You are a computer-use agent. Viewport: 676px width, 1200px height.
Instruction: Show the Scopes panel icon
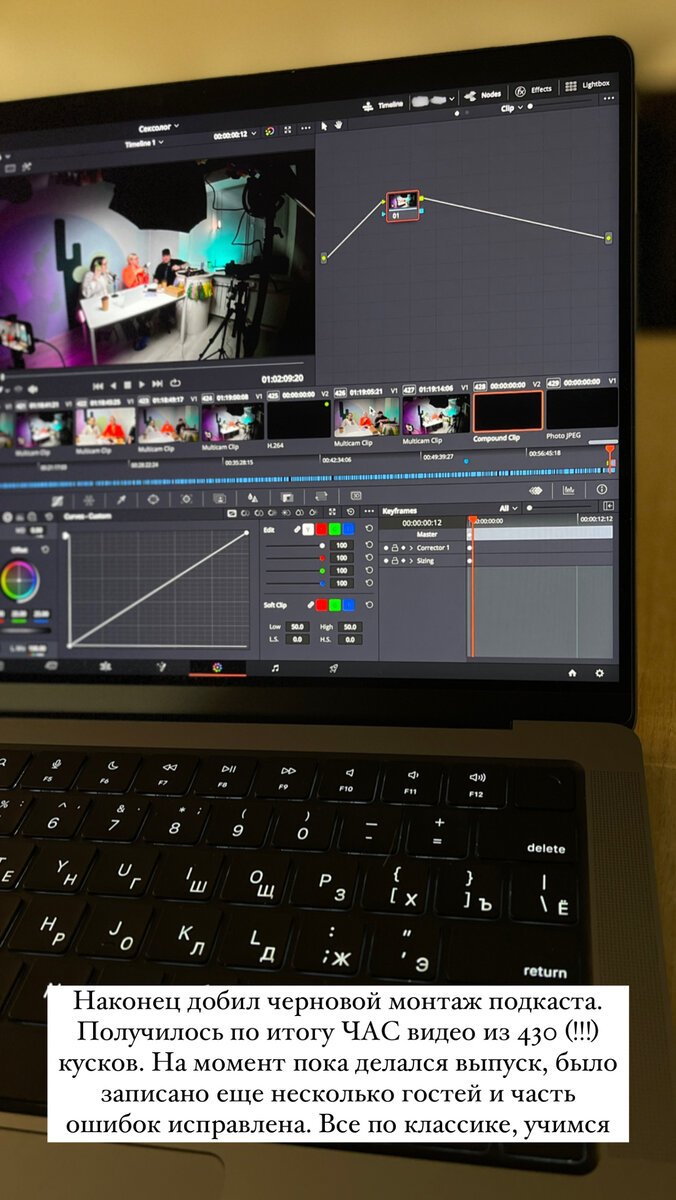coord(569,490)
